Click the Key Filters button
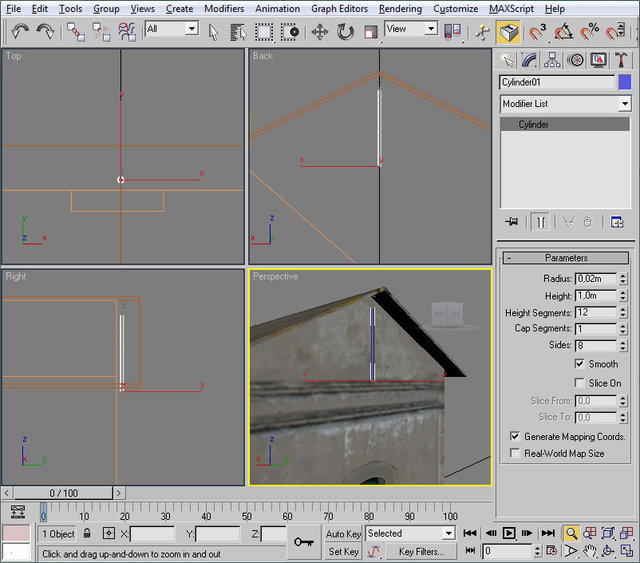 (x=420, y=551)
